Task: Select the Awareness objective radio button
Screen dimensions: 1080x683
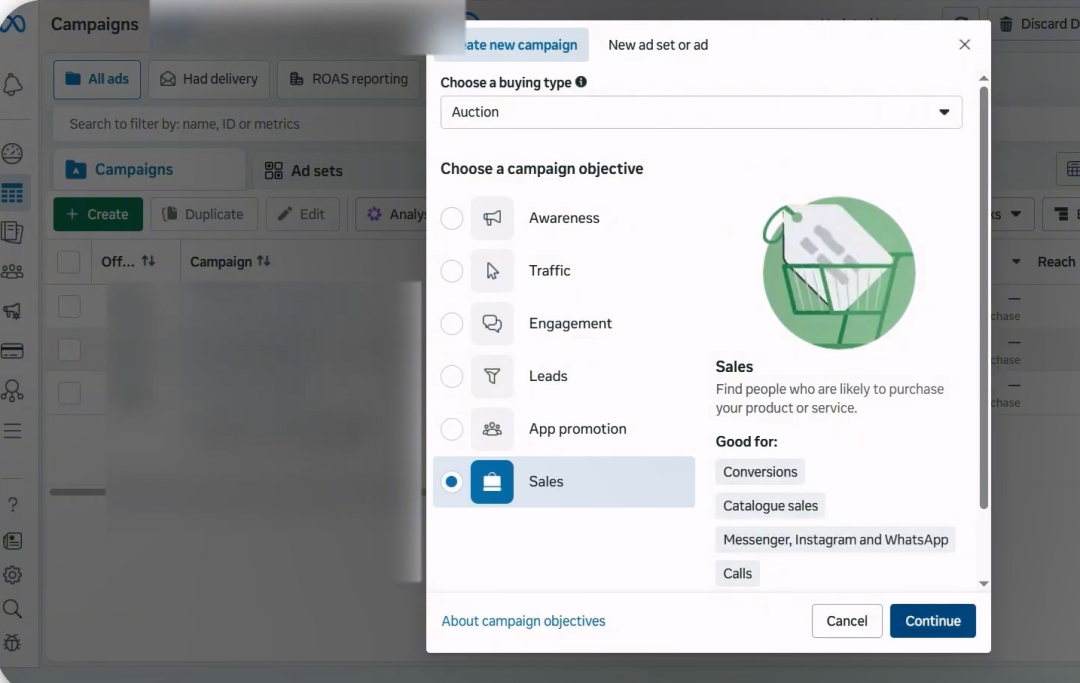Action: coord(452,218)
